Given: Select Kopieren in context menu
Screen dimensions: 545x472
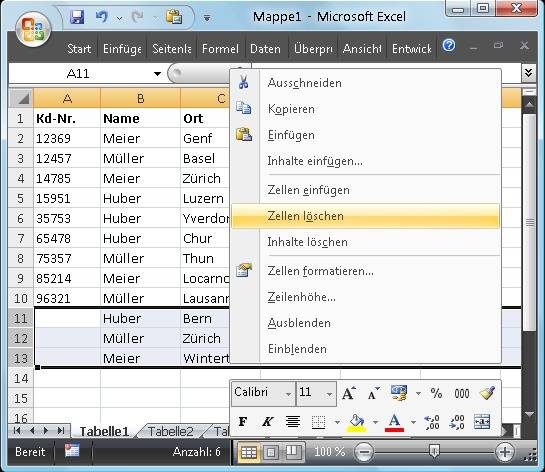Looking at the screenshot, I should pyautogui.click(x=366, y=109).
